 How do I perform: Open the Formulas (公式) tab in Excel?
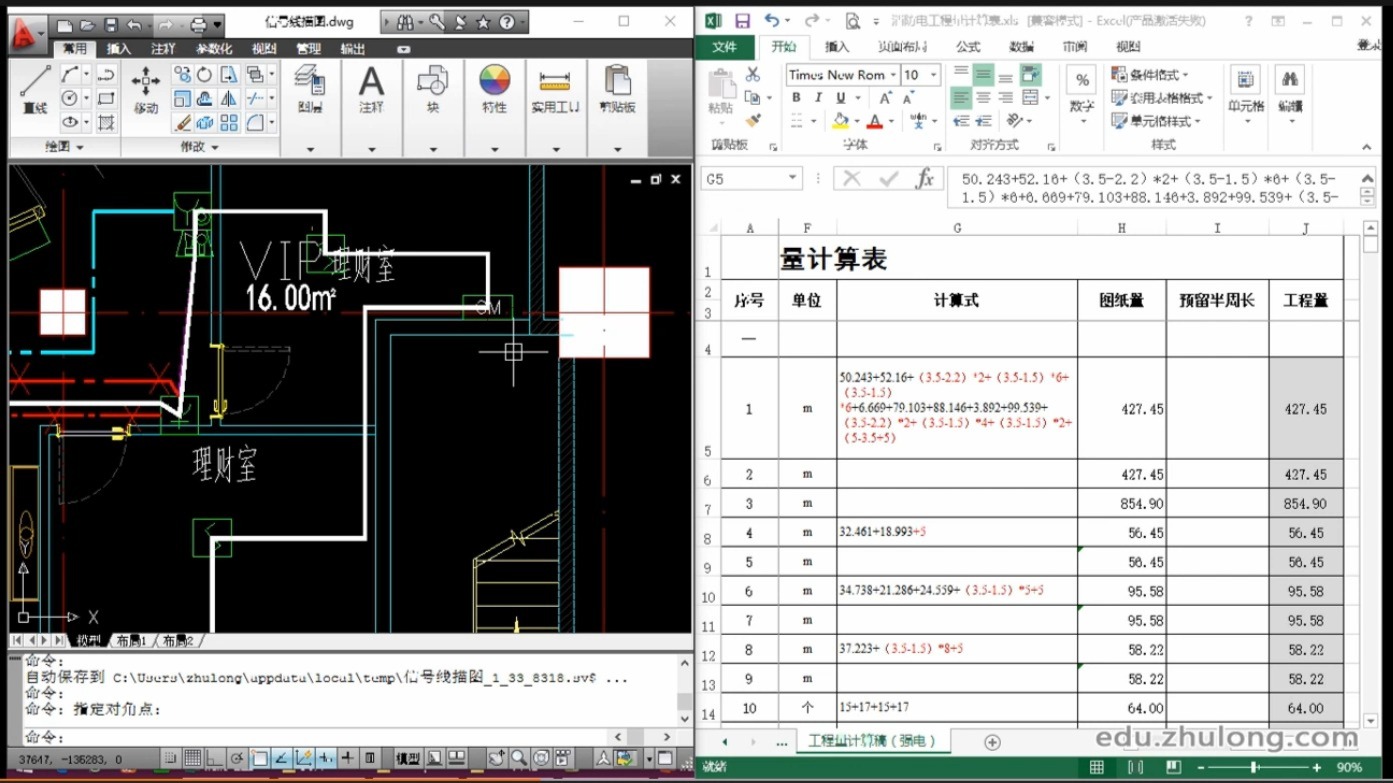point(968,46)
